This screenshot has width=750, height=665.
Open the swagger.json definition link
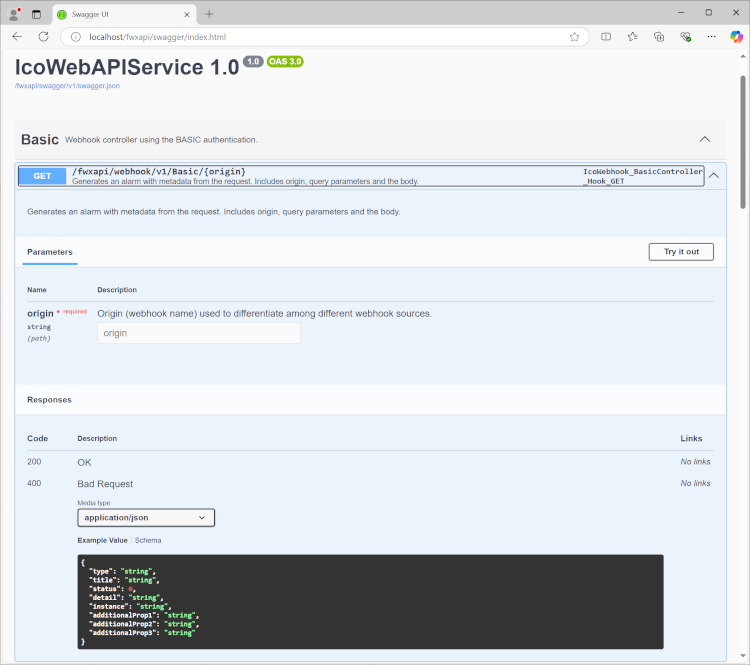[67, 86]
